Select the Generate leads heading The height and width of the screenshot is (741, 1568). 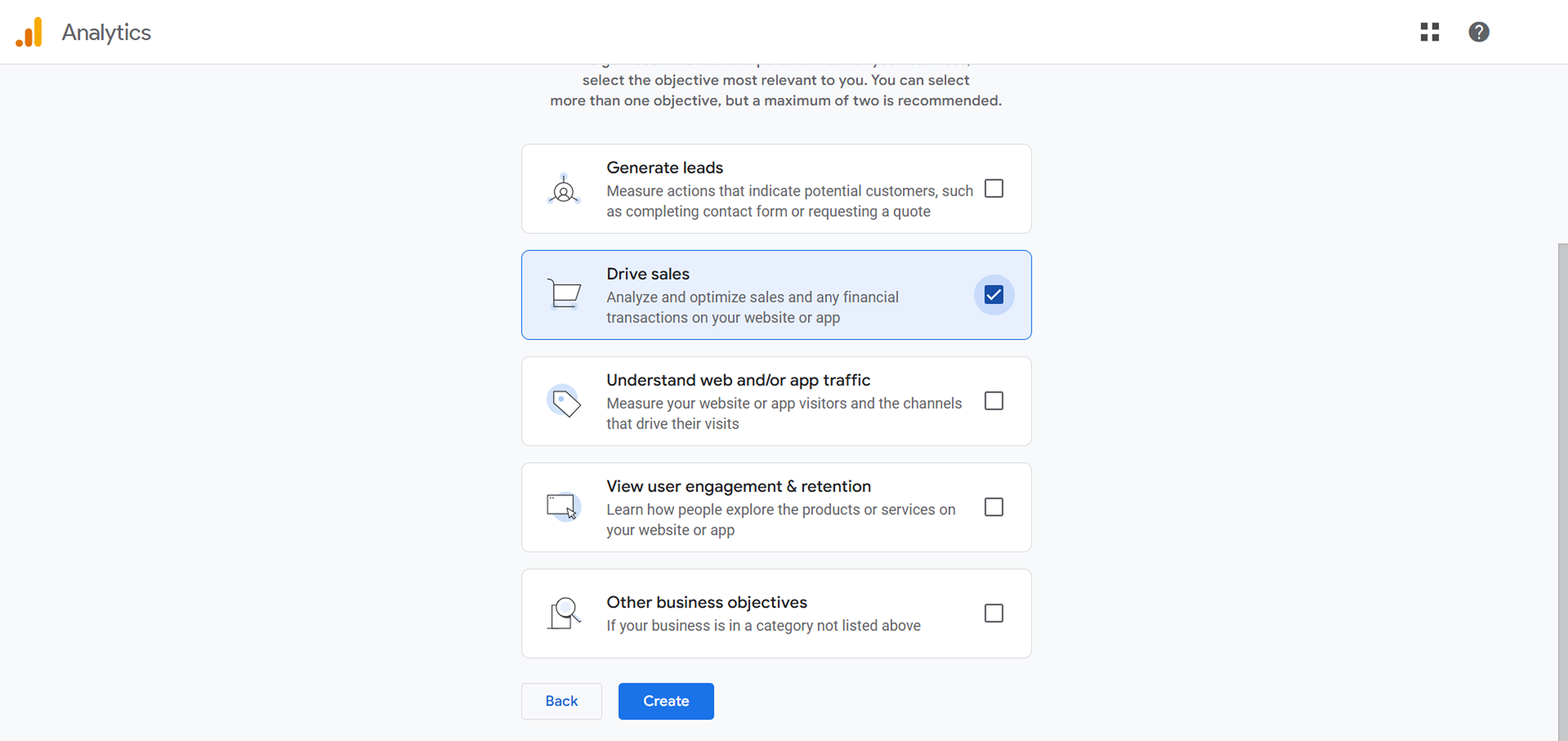665,167
